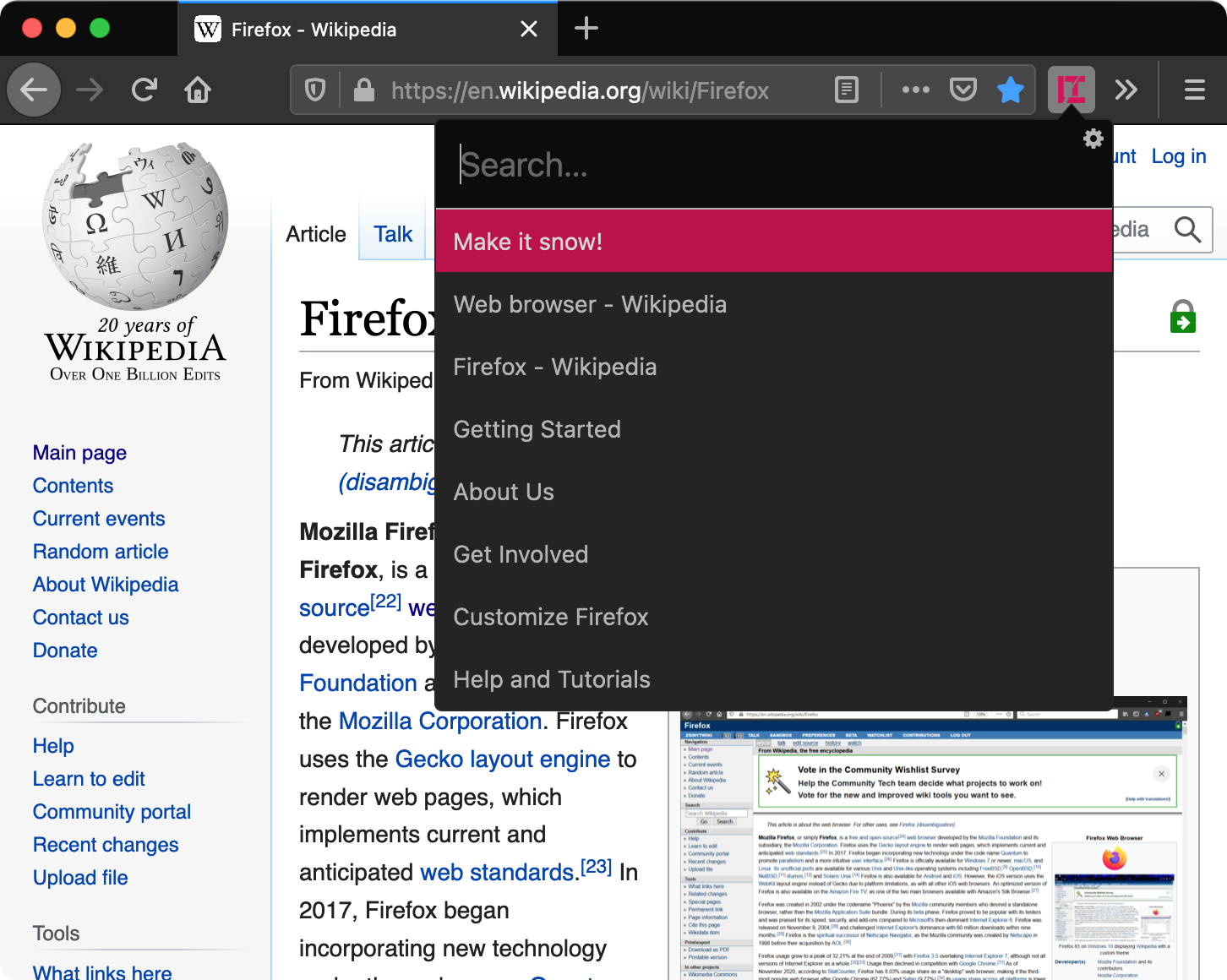Switch to the Talk tab

pos(393,234)
